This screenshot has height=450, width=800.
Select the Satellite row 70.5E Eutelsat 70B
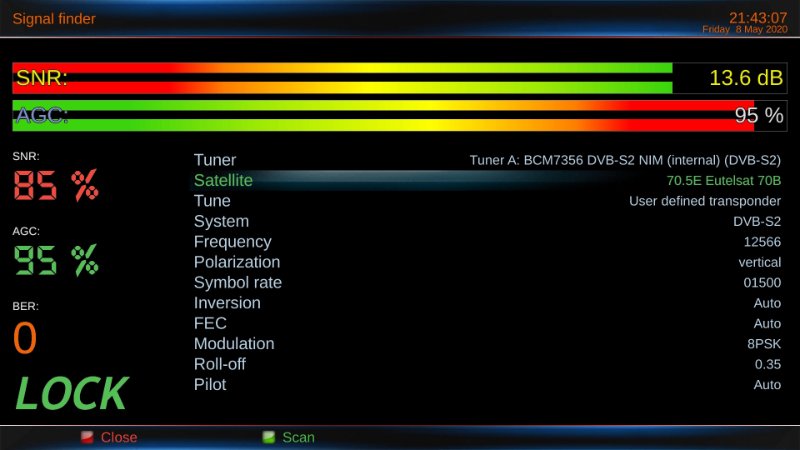pos(487,181)
